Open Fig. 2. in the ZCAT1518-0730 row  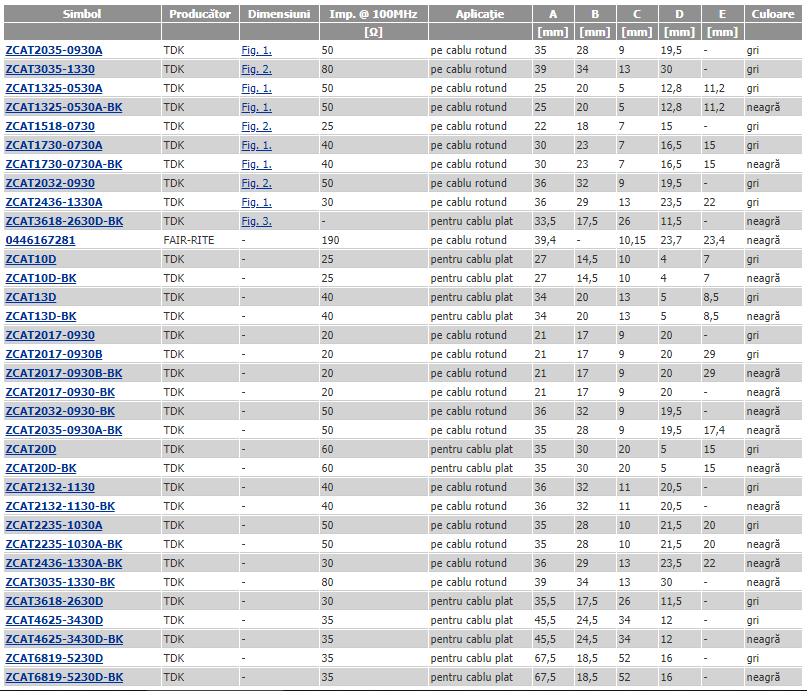(x=256, y=126)
